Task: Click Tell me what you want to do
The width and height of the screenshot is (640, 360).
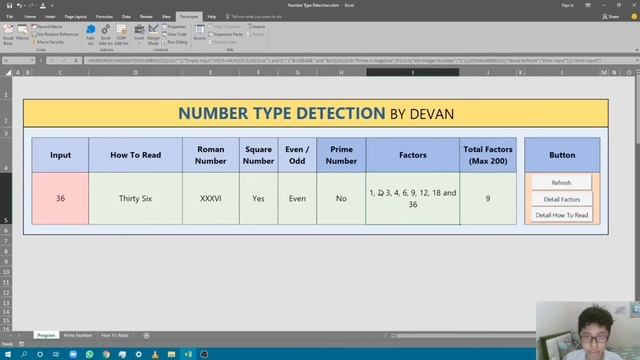Action: [254, 17]
